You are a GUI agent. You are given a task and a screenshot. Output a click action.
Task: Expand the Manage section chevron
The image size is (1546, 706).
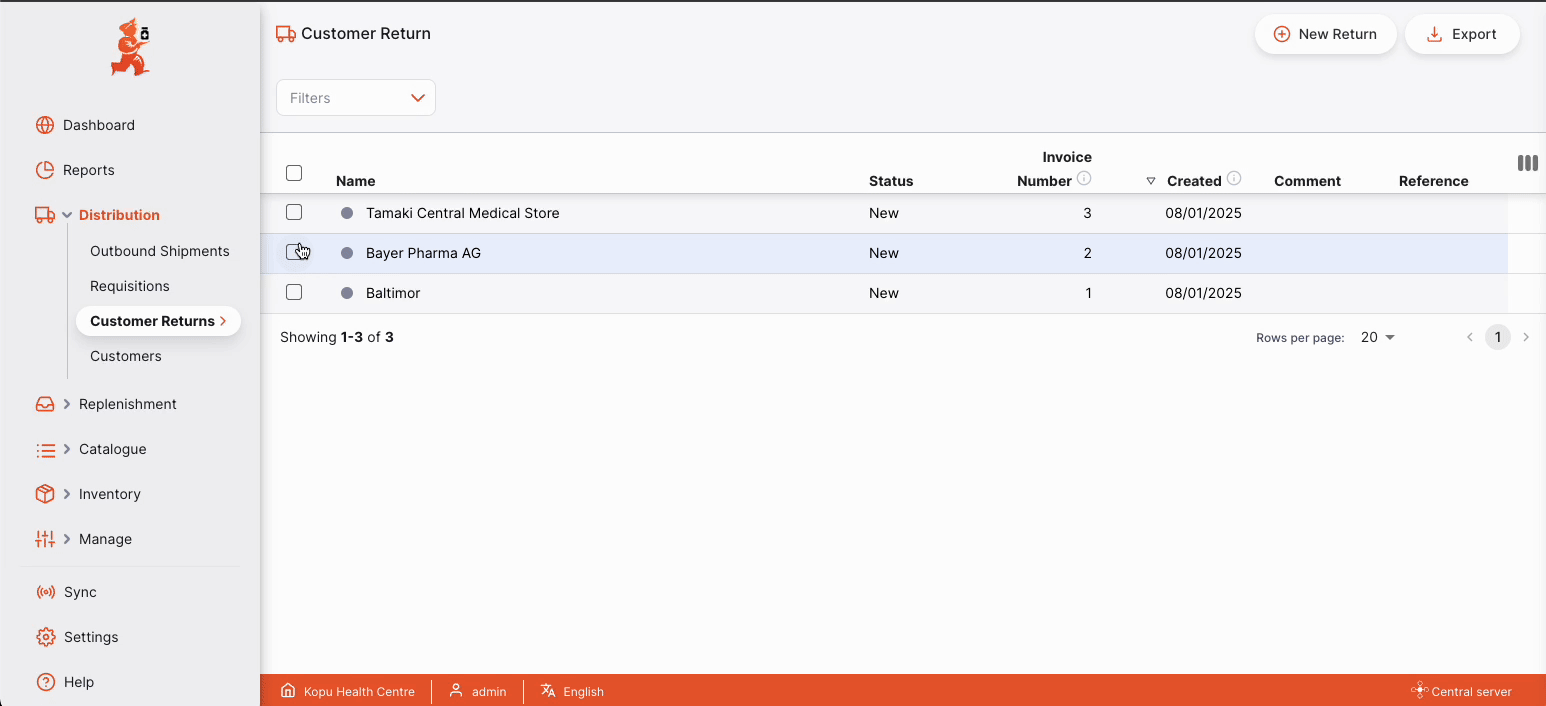[x=67, y=539]
